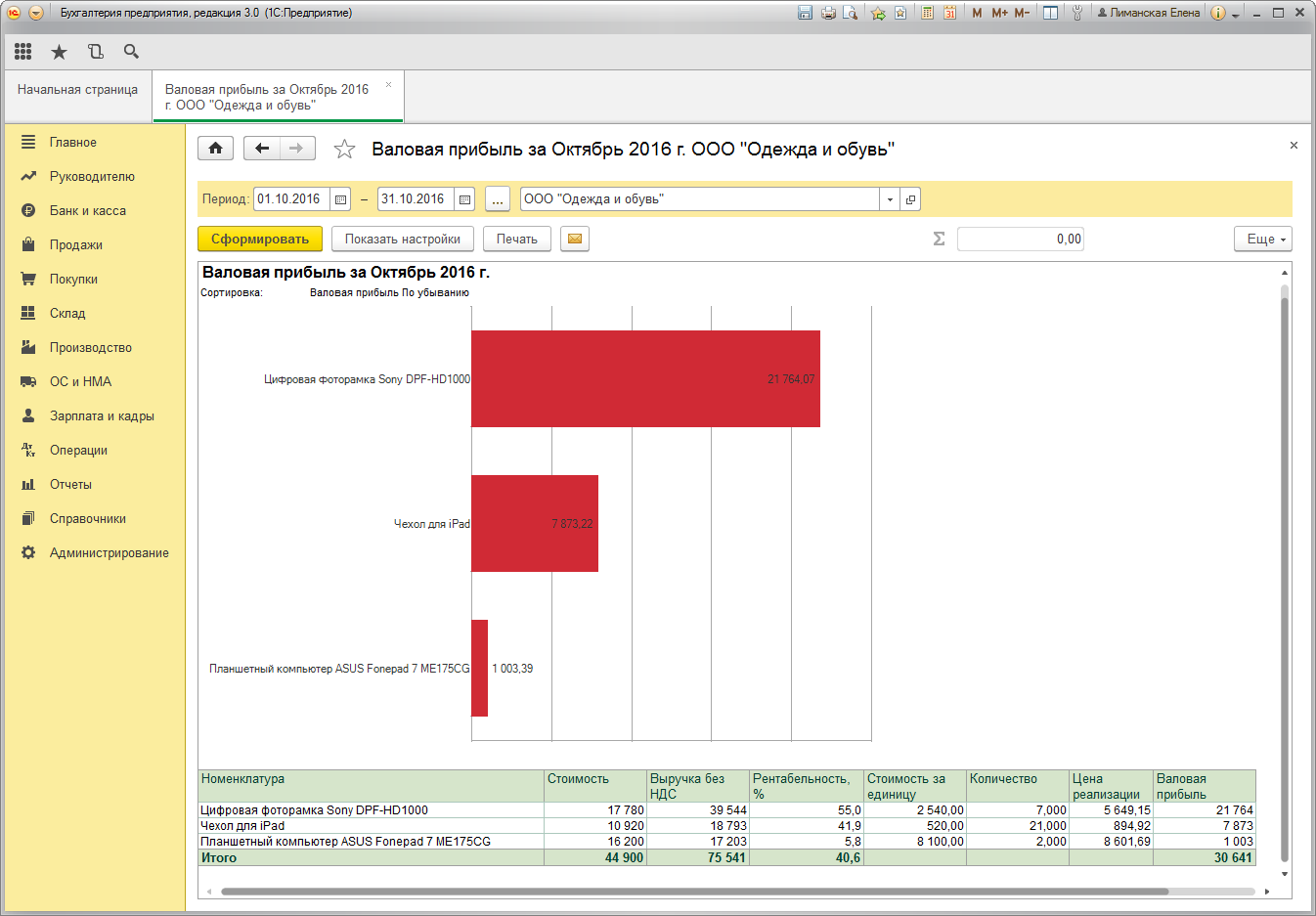This screenshot has height=916, width=1316.
Task: Open the Еще dropdown menu
Action: click(x=1262, y=240)
